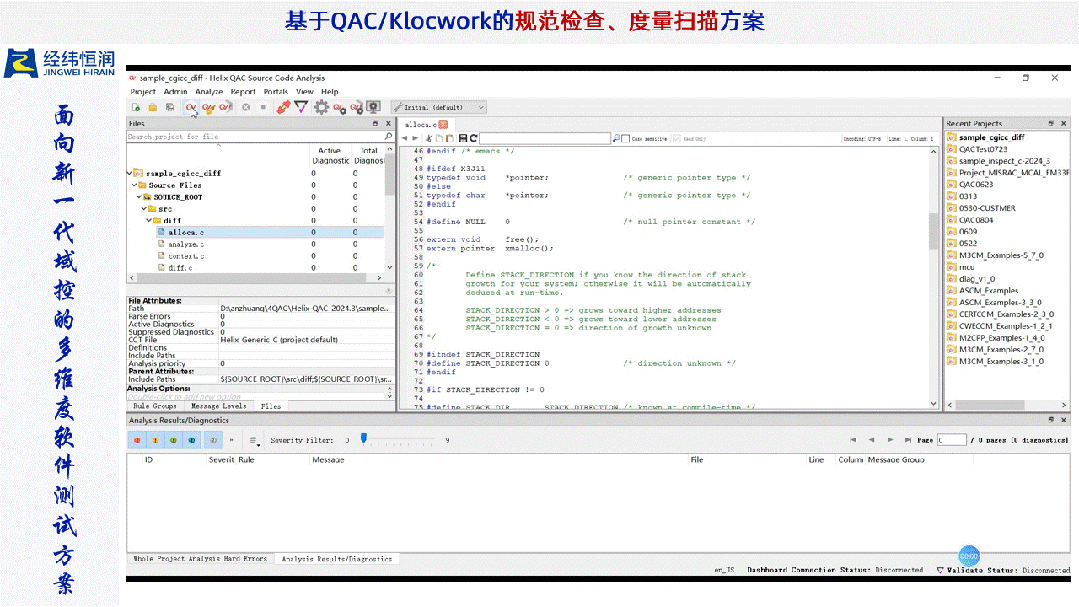Click the editor find text field
This screenshot has width=1079, height=607.
click(x=545, y=138)
